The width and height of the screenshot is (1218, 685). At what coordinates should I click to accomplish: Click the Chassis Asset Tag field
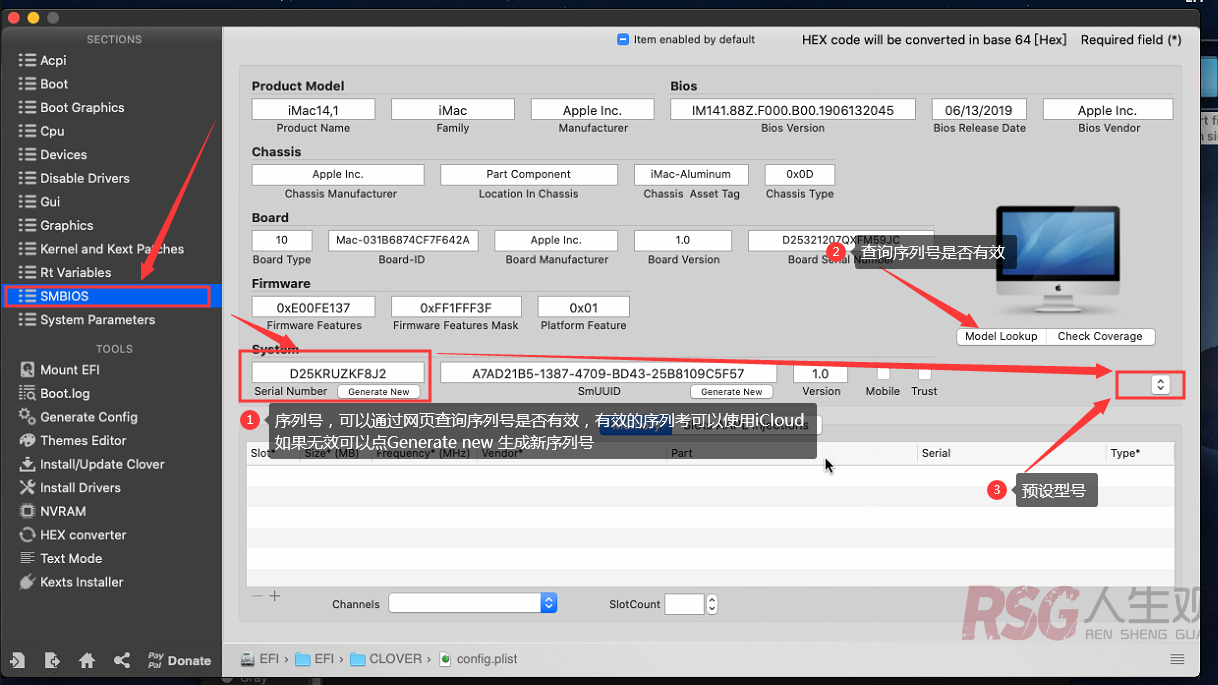point(691,174)
